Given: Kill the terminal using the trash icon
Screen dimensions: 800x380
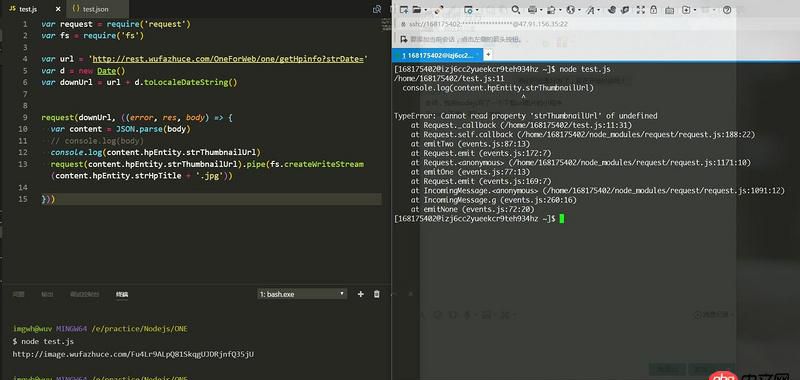Looking at the screenshot, I should click(x=377, y=294).
